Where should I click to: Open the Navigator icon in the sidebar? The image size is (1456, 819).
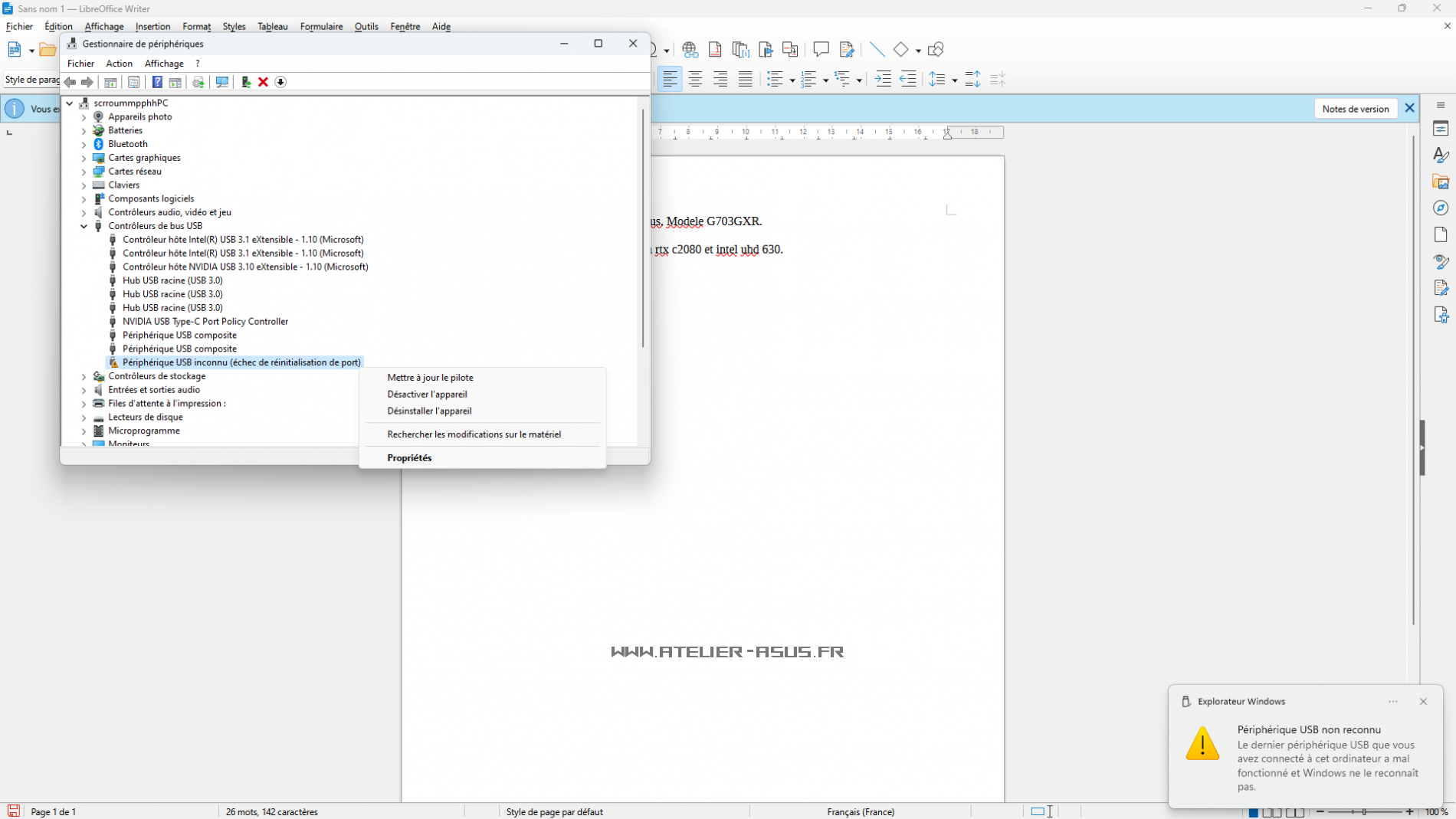point(1441,208)
